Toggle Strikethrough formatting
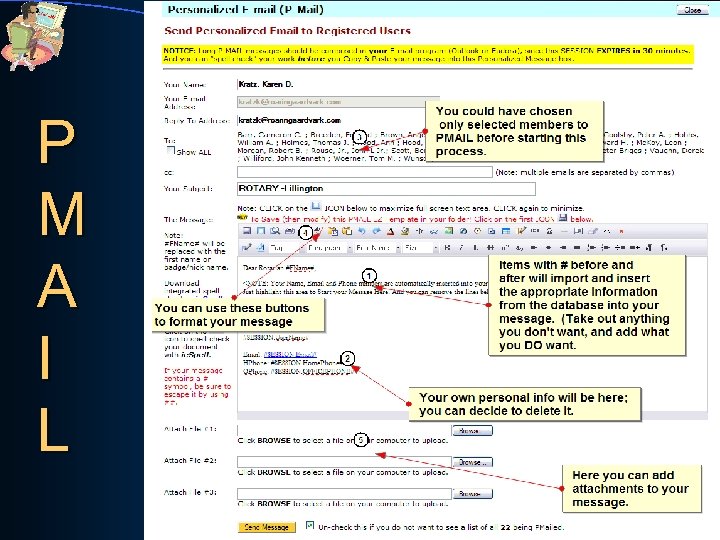 tap(491, 248)
